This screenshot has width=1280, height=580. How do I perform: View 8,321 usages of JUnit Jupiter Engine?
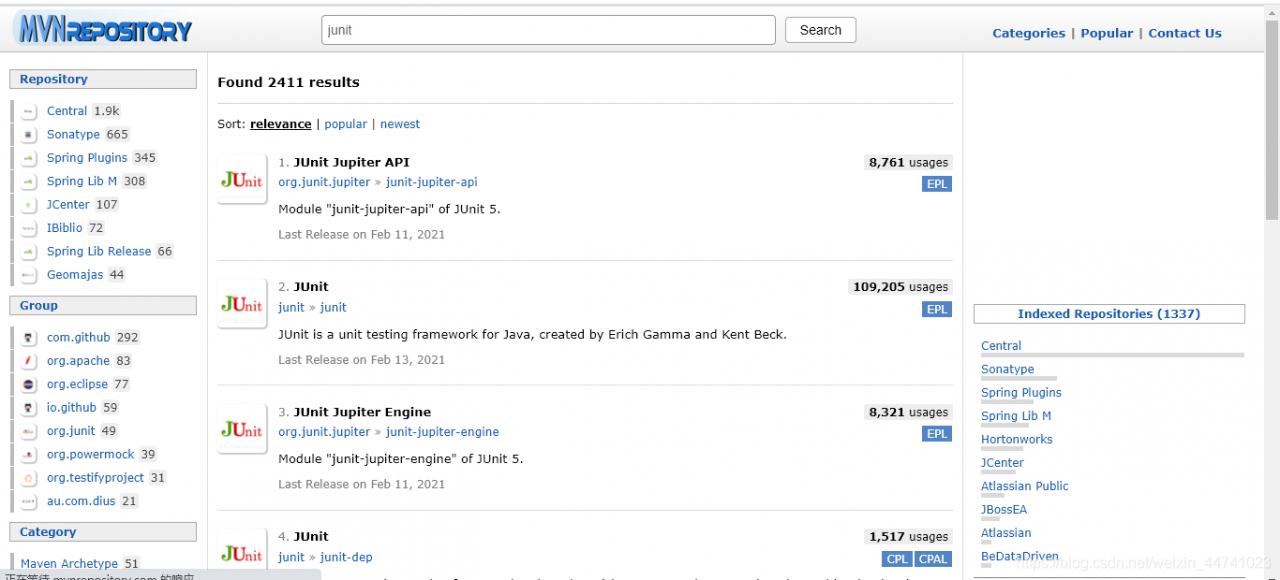(x=908, y=412)
